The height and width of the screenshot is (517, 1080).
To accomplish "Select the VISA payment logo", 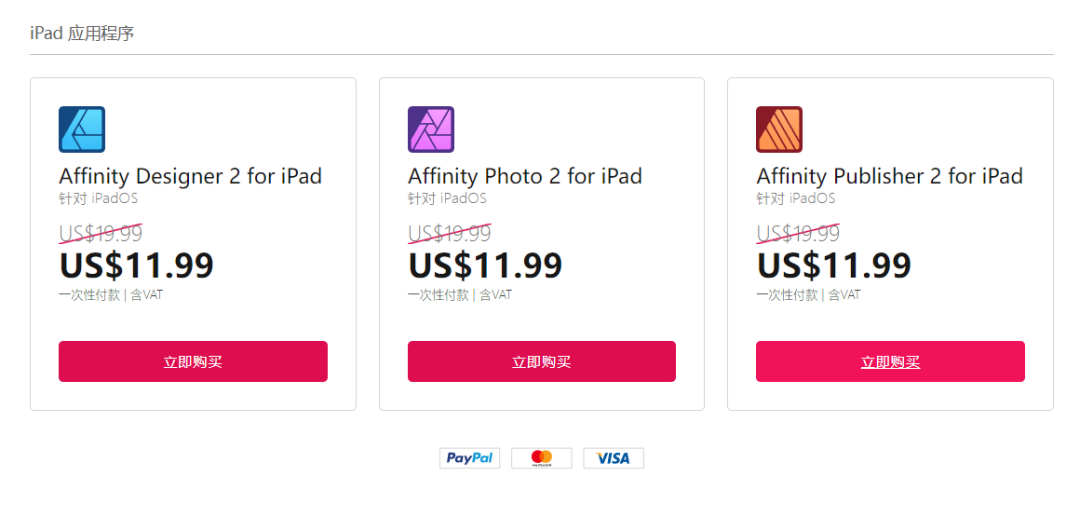I will coord(613,458).
